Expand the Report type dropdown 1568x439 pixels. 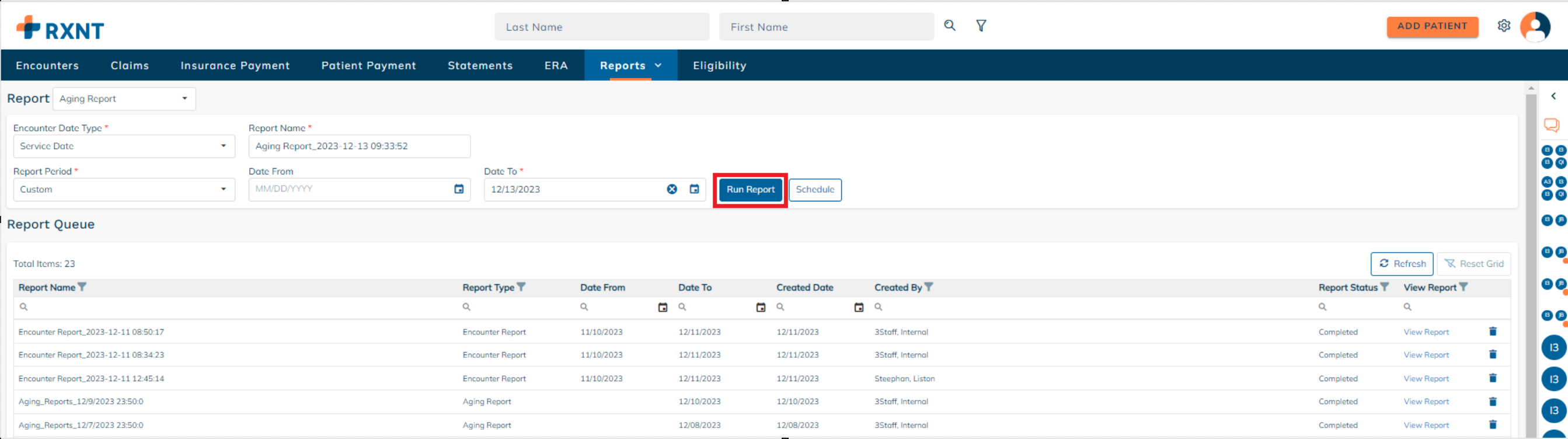(124, 99)
